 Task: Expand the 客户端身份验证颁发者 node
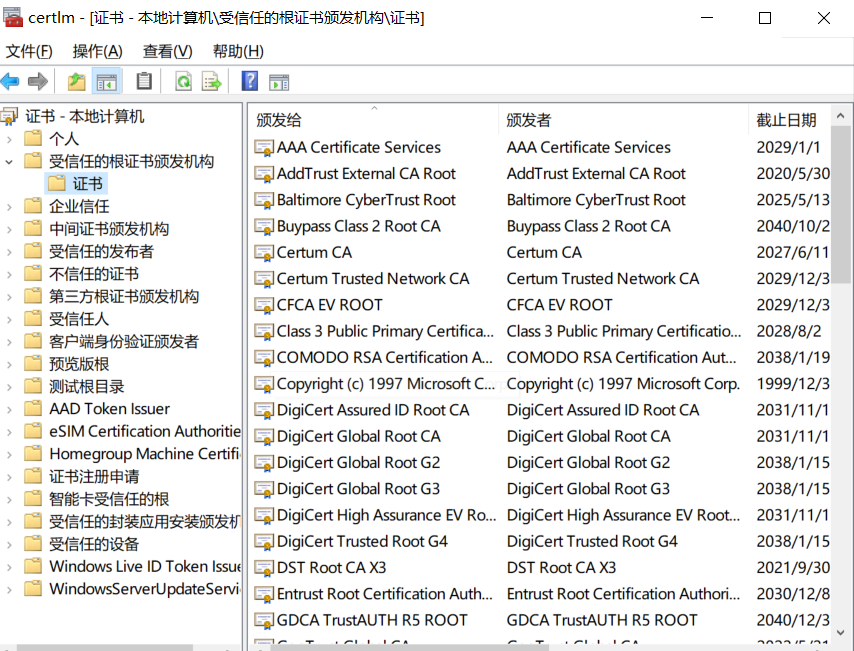click(9, 342)
